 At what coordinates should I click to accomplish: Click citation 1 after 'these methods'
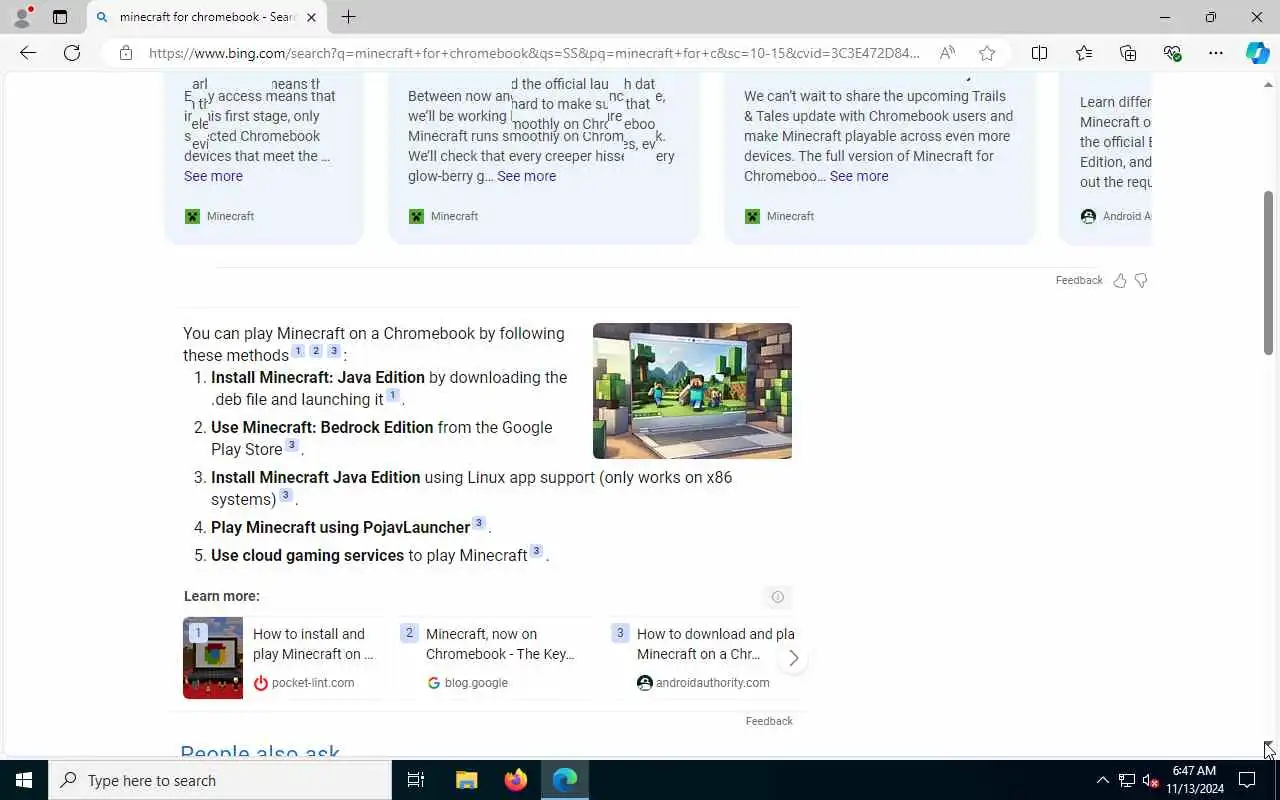point(298,351)
